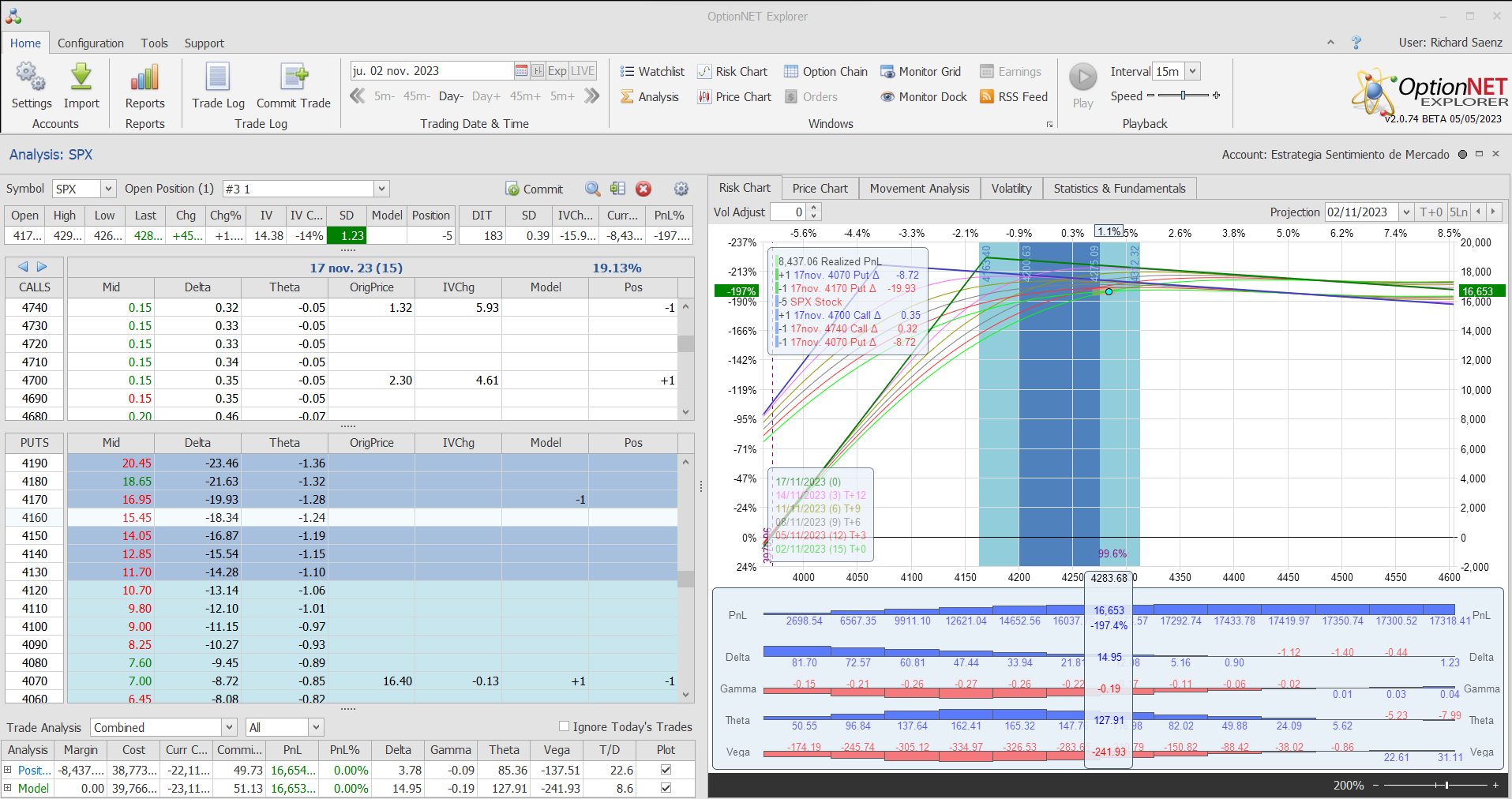Enable Ignore Today's Trades checkbox
This screenshot has width=1512, height=799.
[x=564, y=726]
